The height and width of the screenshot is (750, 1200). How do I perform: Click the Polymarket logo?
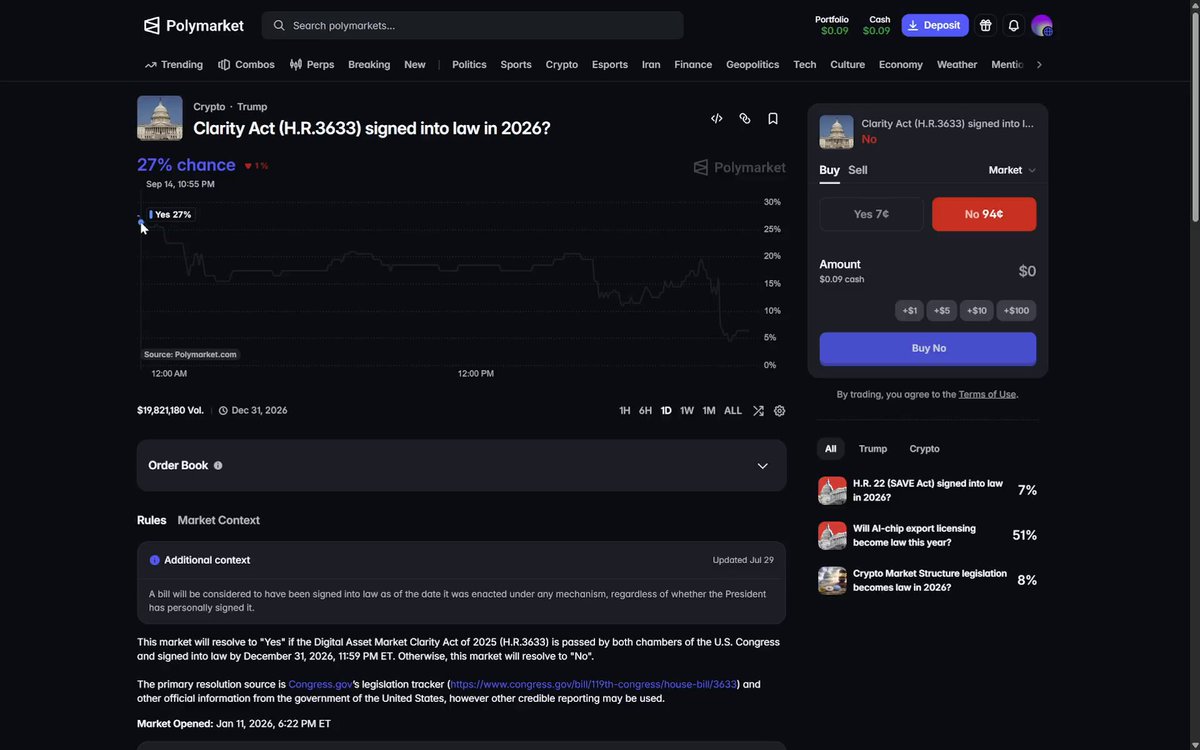tap(194, 25)
